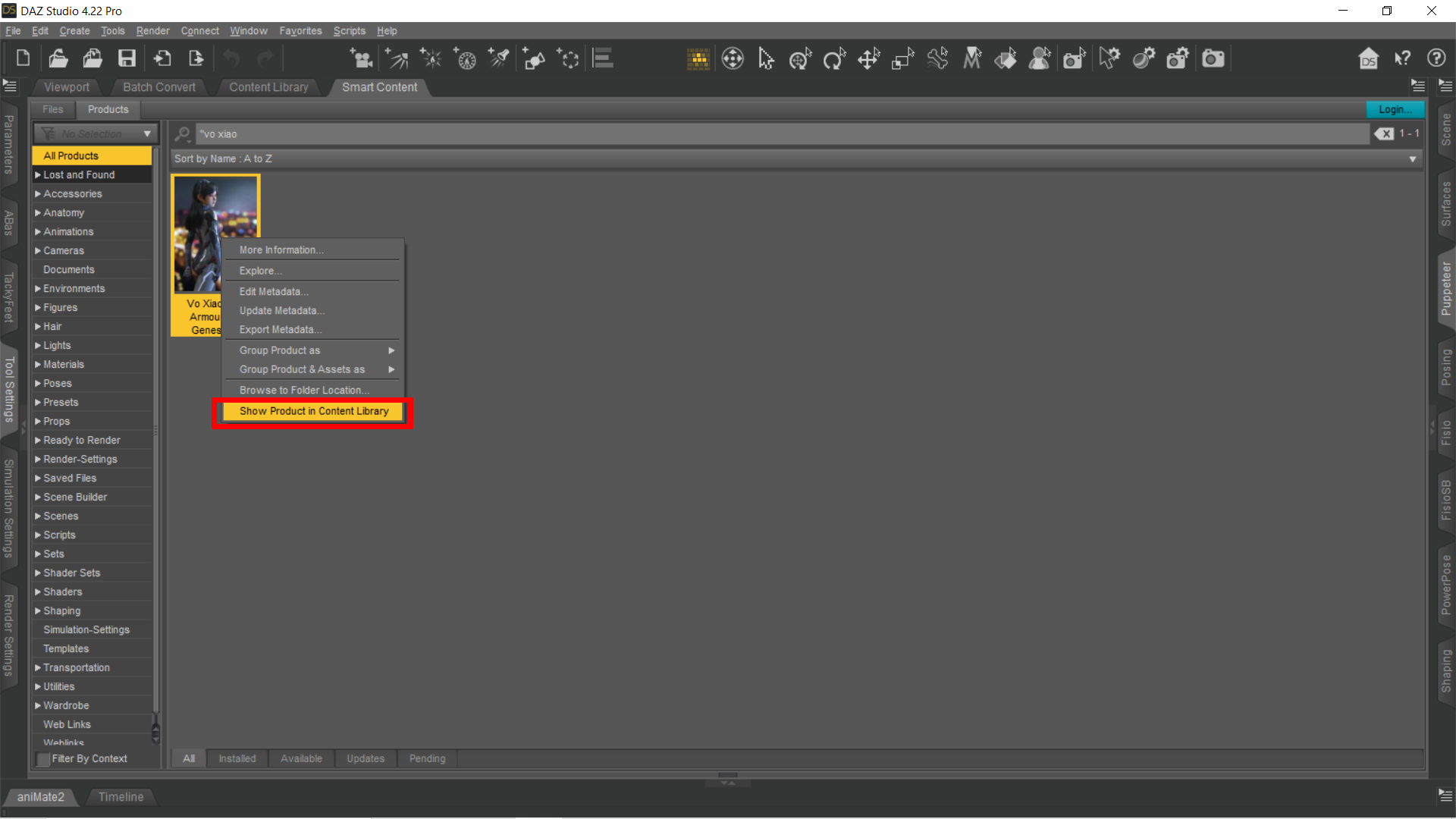The width and height of the screenshot is (1456, 819).
Task: Switch to the Content Library tab
Action: click(x=268, y=87)
